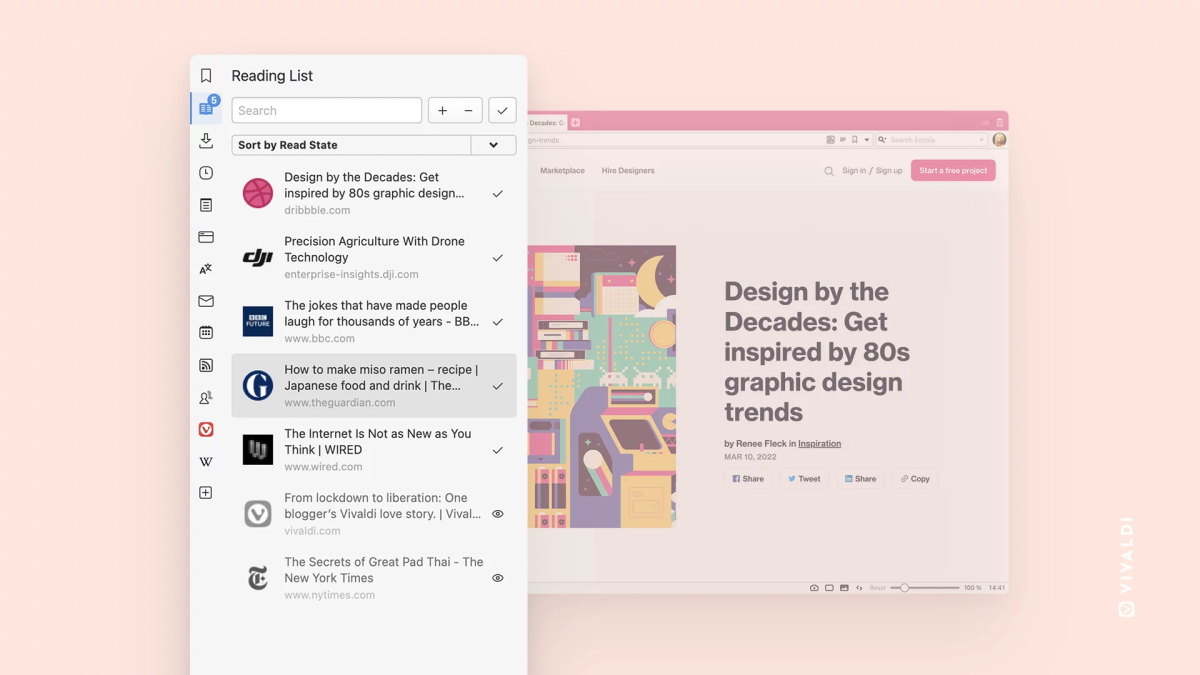Open the Calendar panel
The width and height of the screenshot is (1200, 675).
pyautogui.click(x=206, y=332)
